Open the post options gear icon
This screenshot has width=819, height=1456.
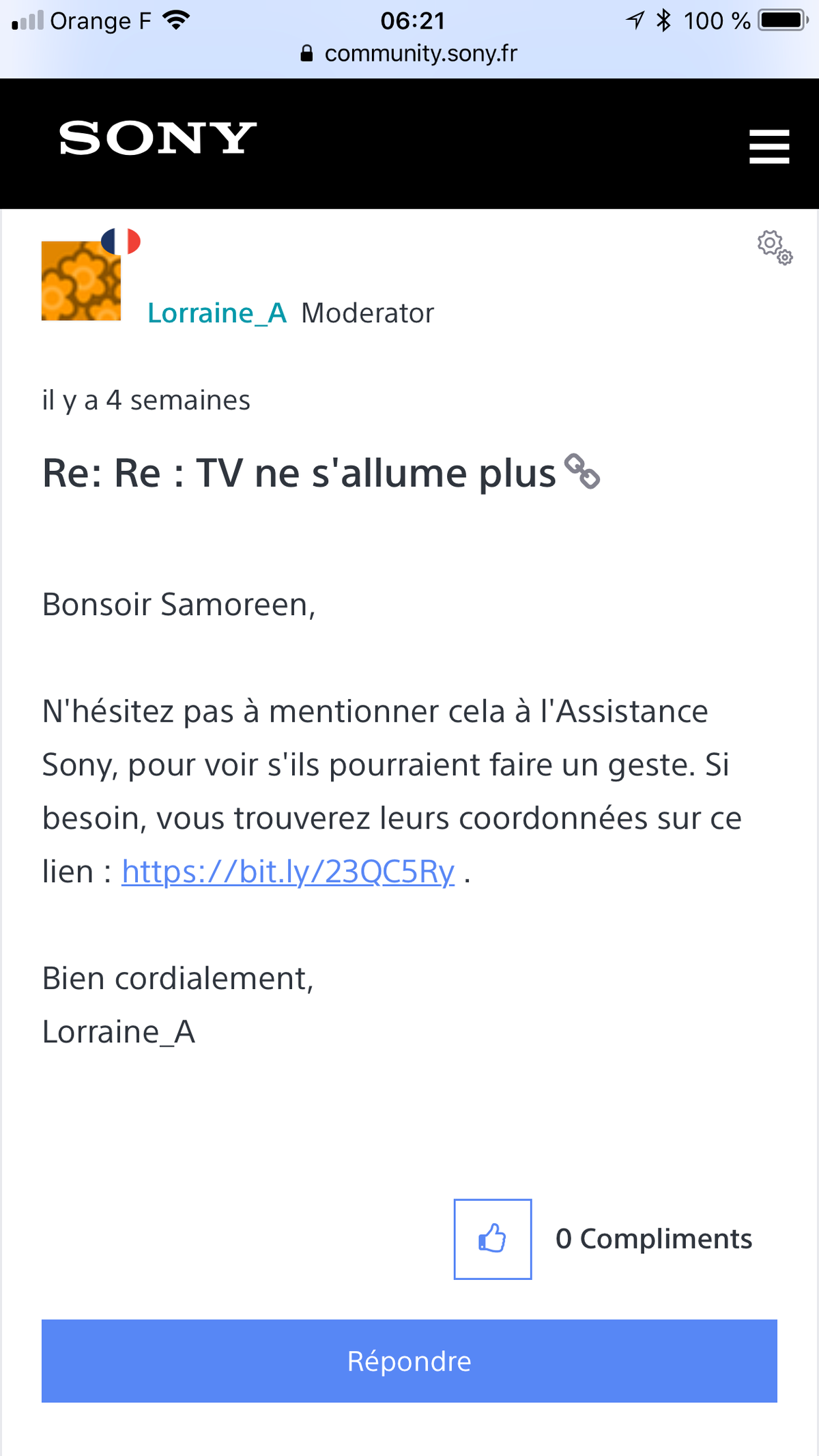pyautogui.click(x=775, y=247)
